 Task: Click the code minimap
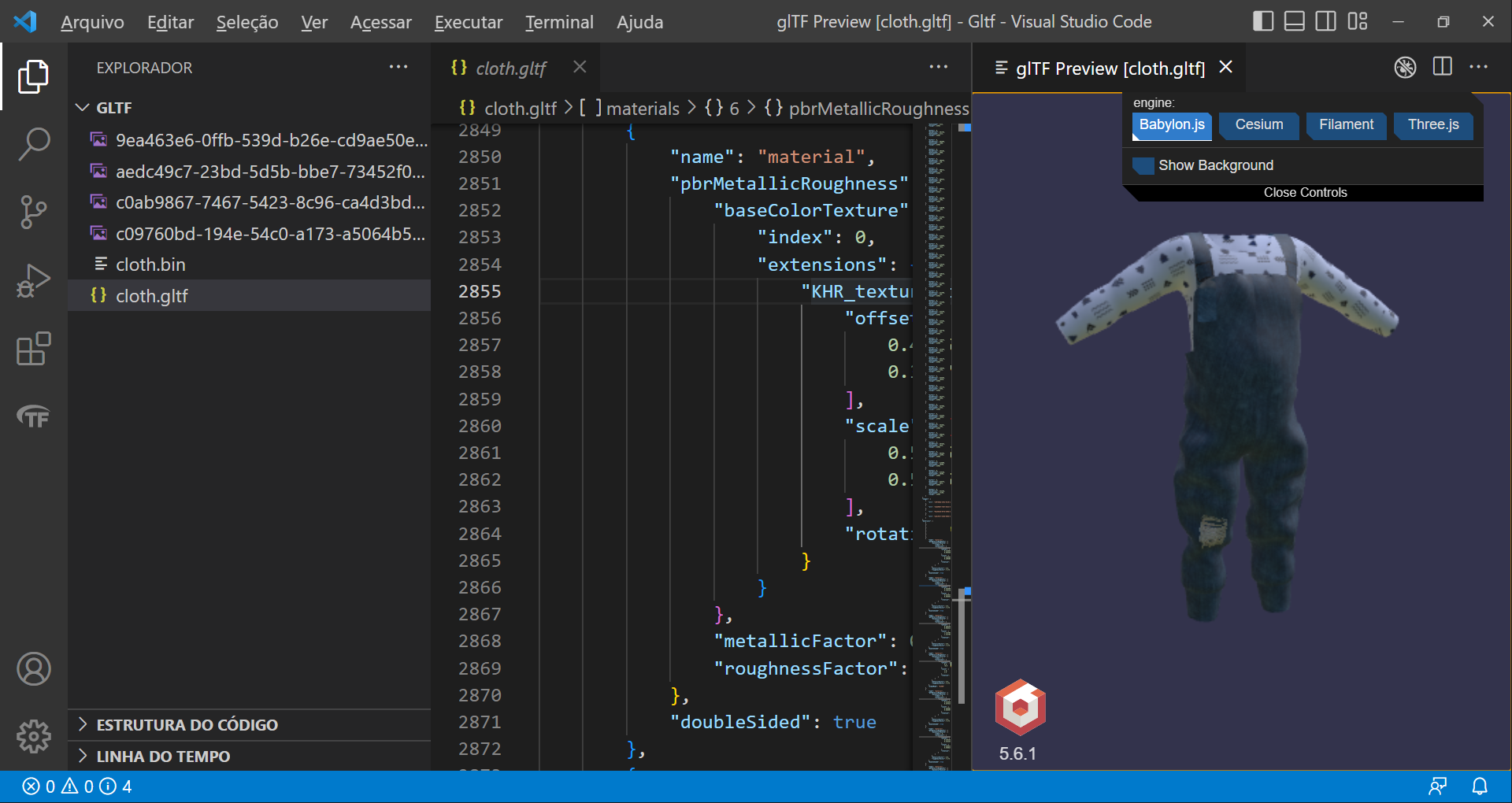pos(936,449)
